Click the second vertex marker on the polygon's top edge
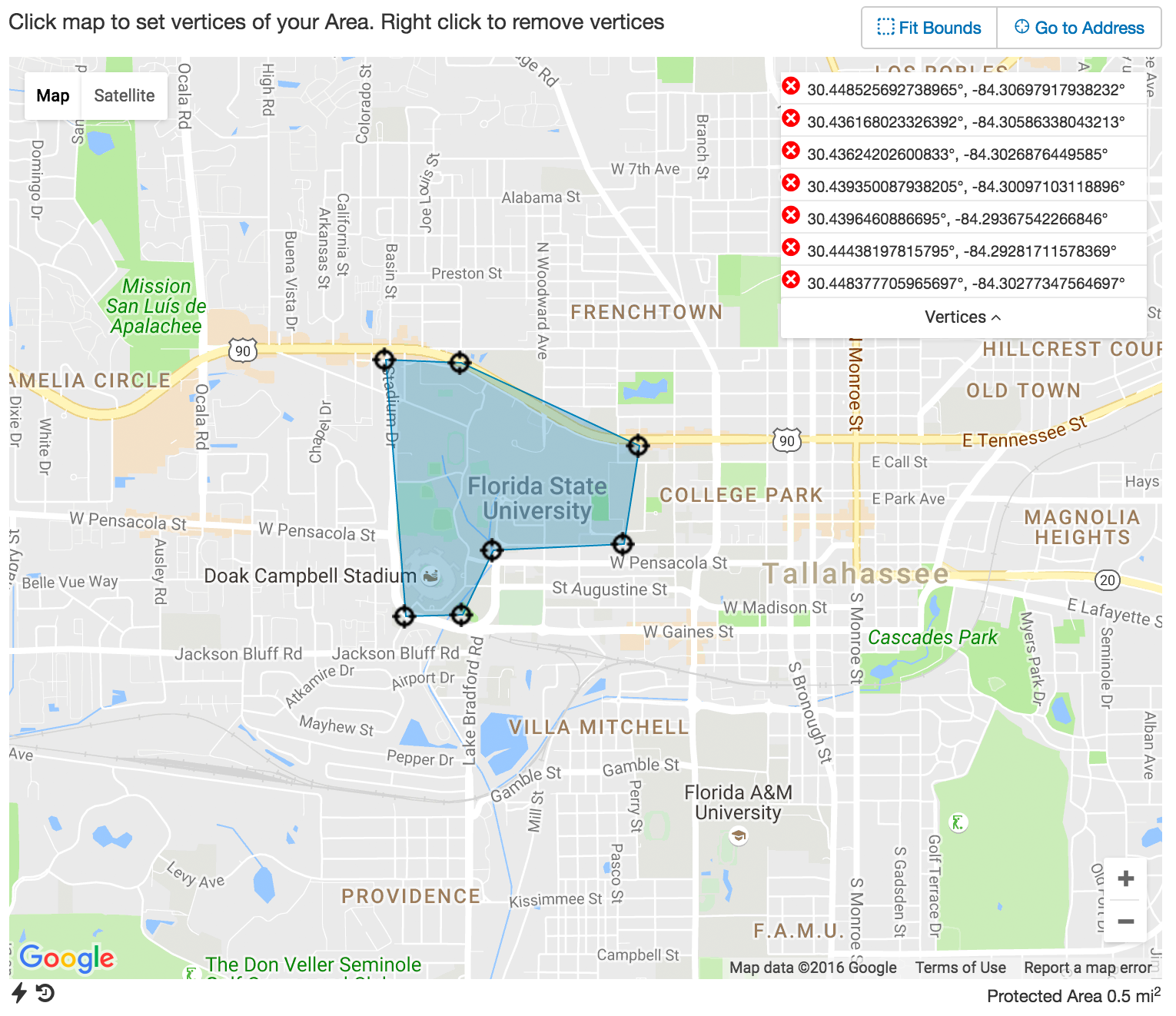Image resolution: width=1176 pixels, height=1016 pixels. coord(460,362)
